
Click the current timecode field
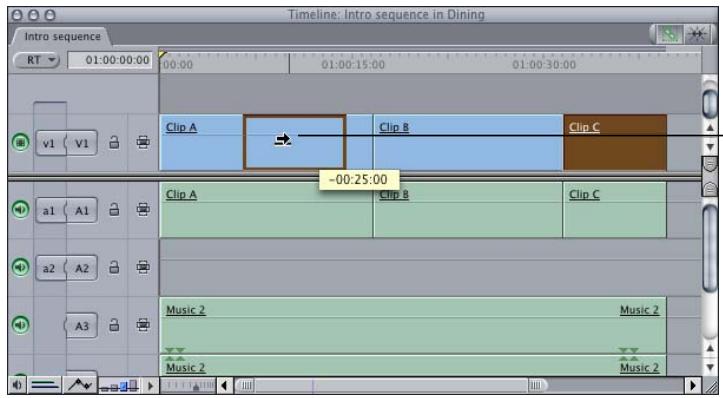click(110, 60)
